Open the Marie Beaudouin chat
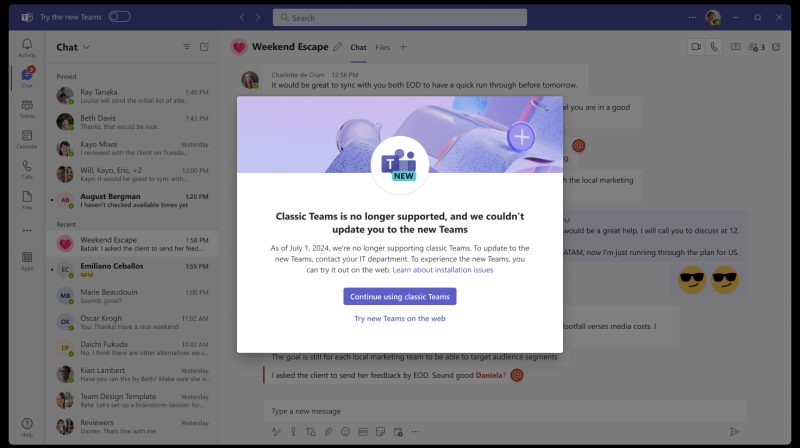This screenshot has height=448, width=800. 132,296
